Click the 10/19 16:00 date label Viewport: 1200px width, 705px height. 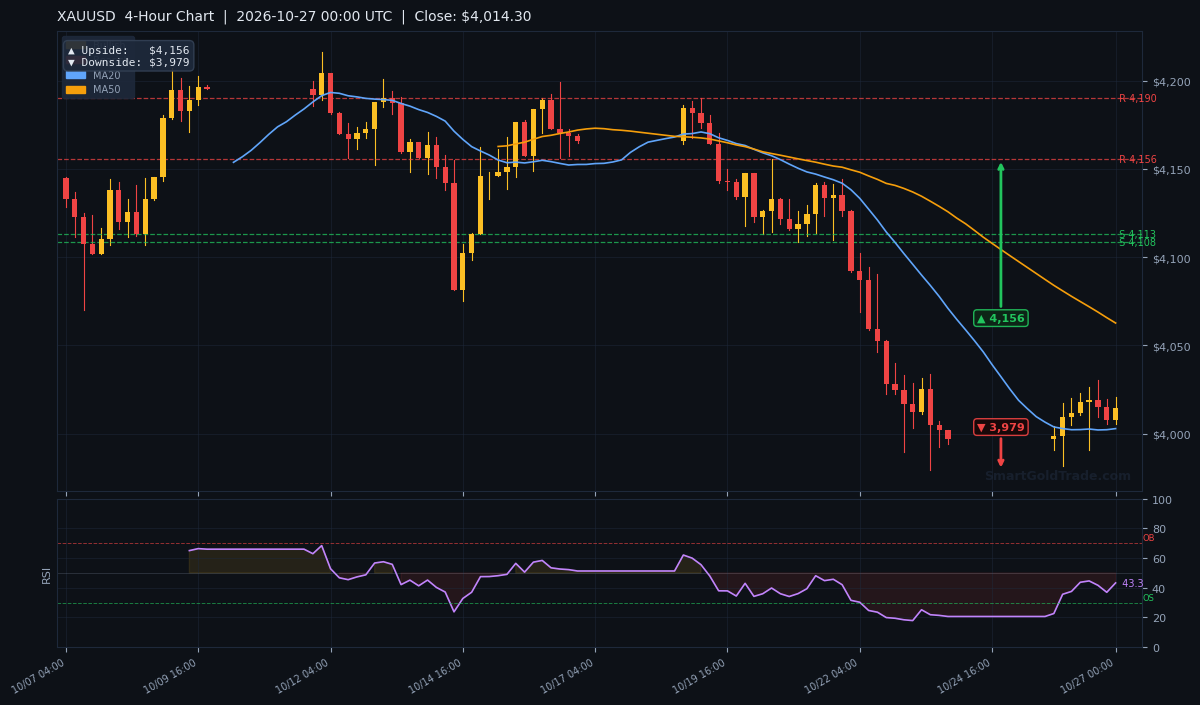(701, 676)
